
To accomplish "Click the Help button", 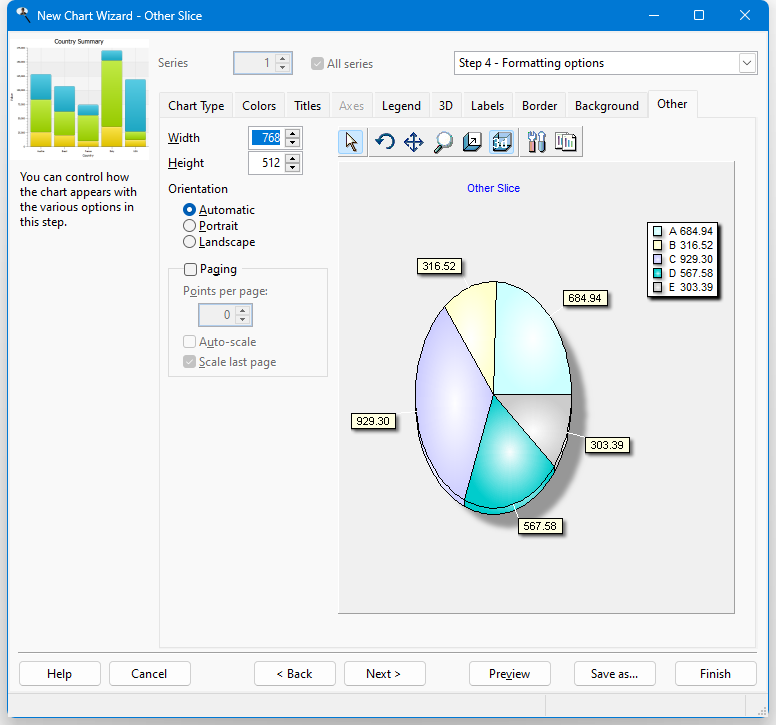I will [59, 674].
